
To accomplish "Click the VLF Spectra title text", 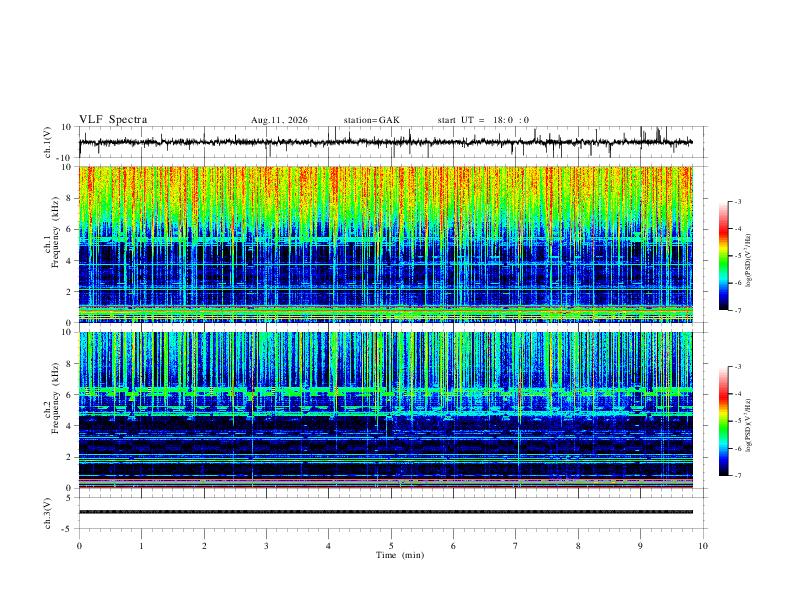I will 113,120.
